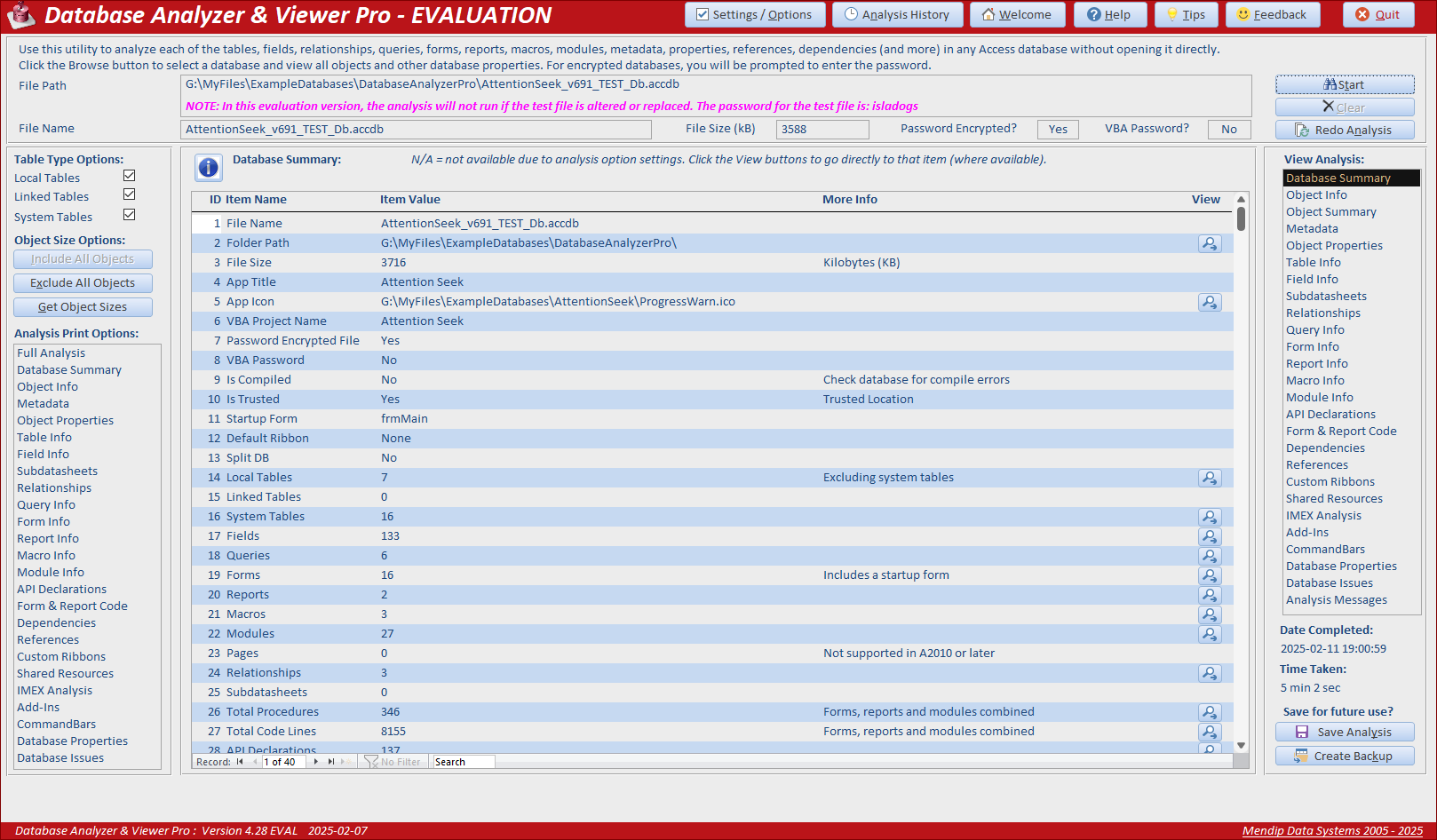Click Exclude All Objects button
This screenshot has width=1437, height=840.
83,283
